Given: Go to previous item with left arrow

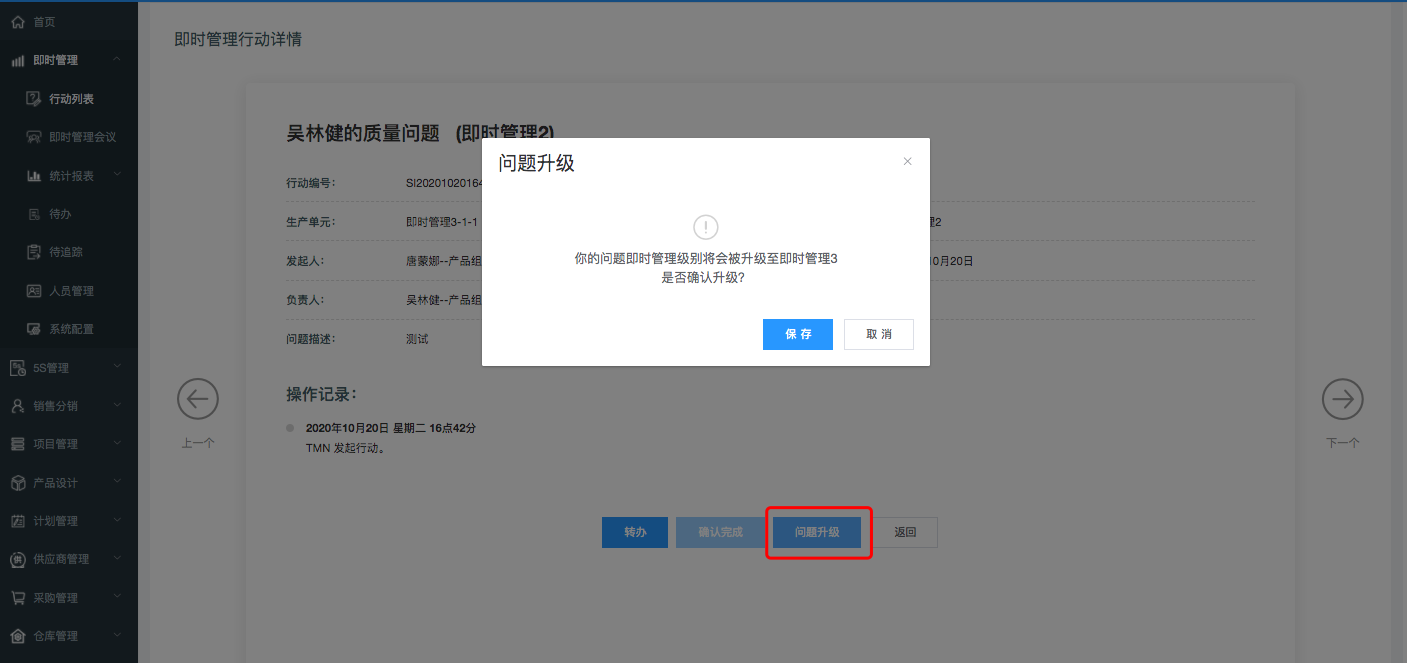Looking at the screenshot, I should coord(198,399).
